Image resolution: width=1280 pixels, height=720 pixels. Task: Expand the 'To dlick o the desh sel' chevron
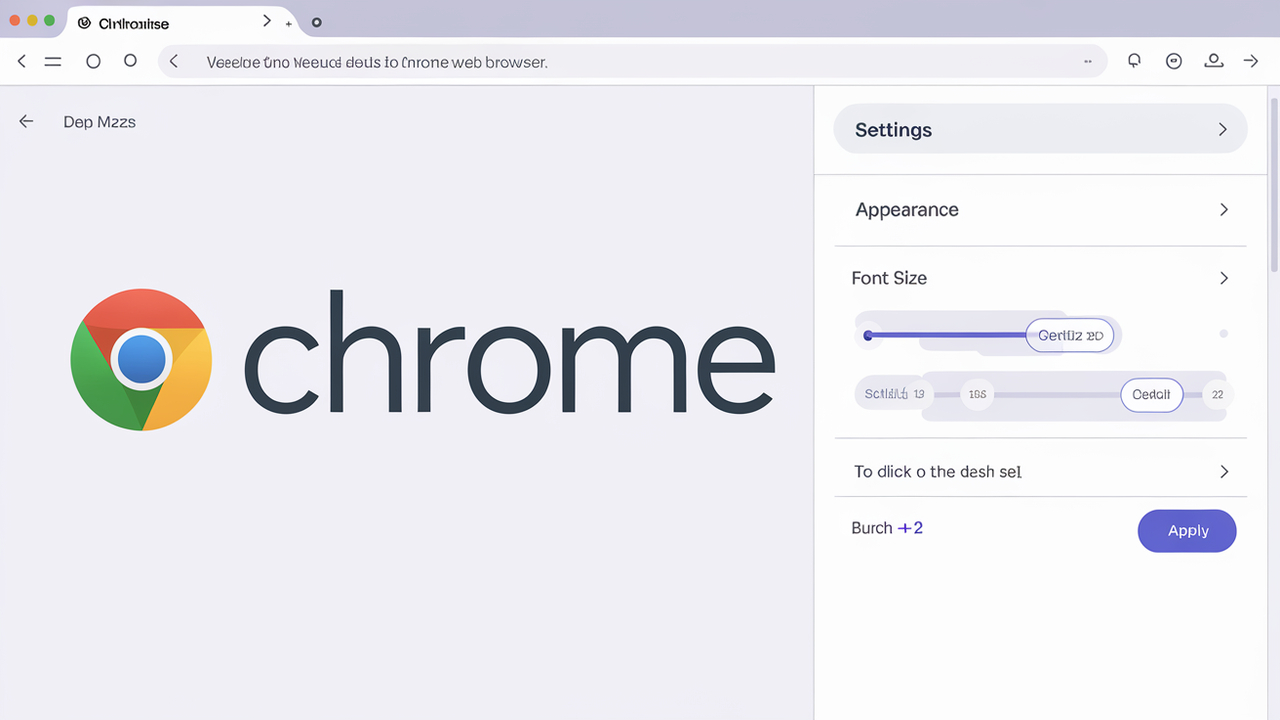click(1224, 472)
